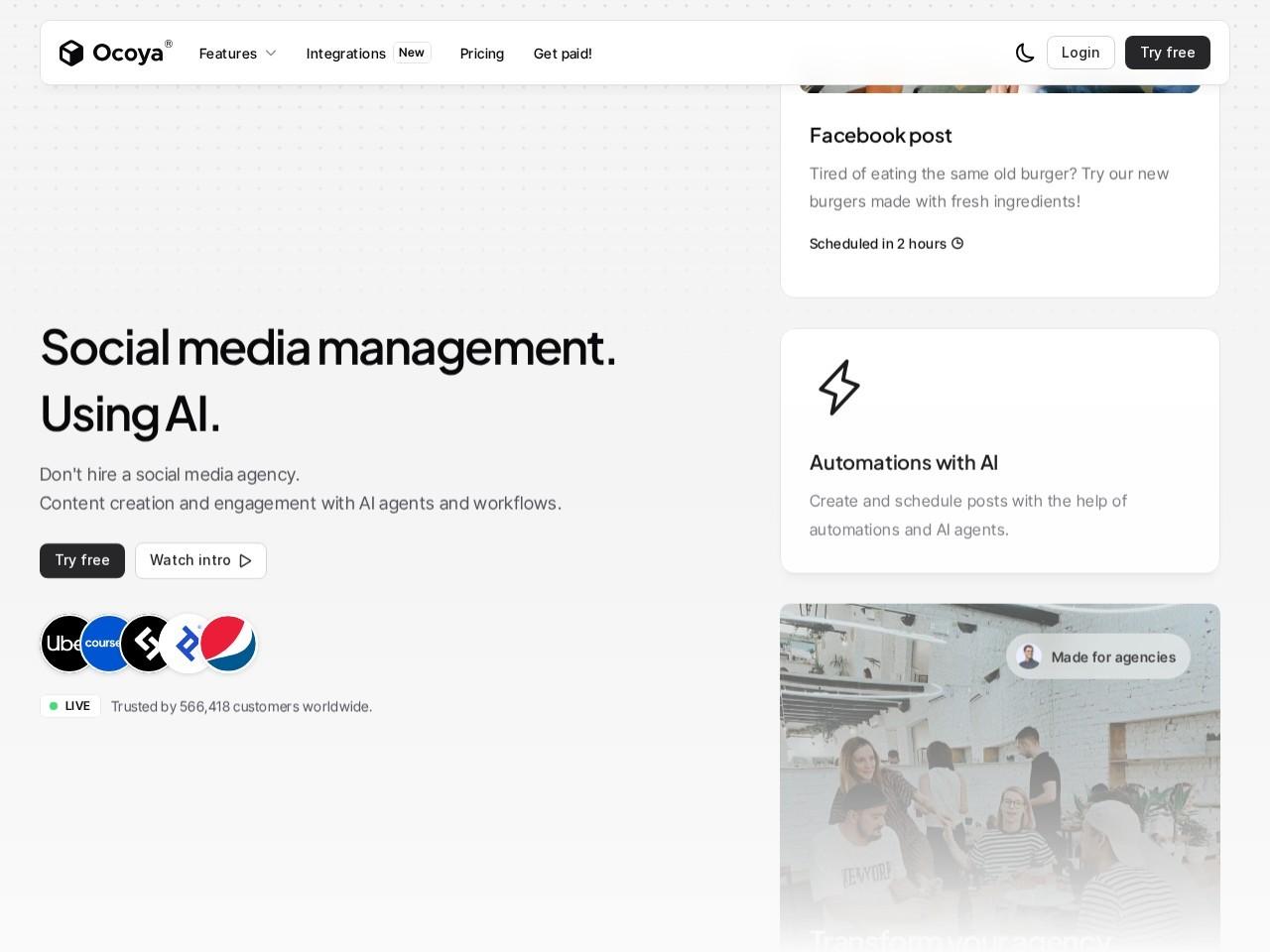Expand the Features dropdown menu
Image resolution: width=1270 pixels, height=952 pixels.
[x=237, y=54]
